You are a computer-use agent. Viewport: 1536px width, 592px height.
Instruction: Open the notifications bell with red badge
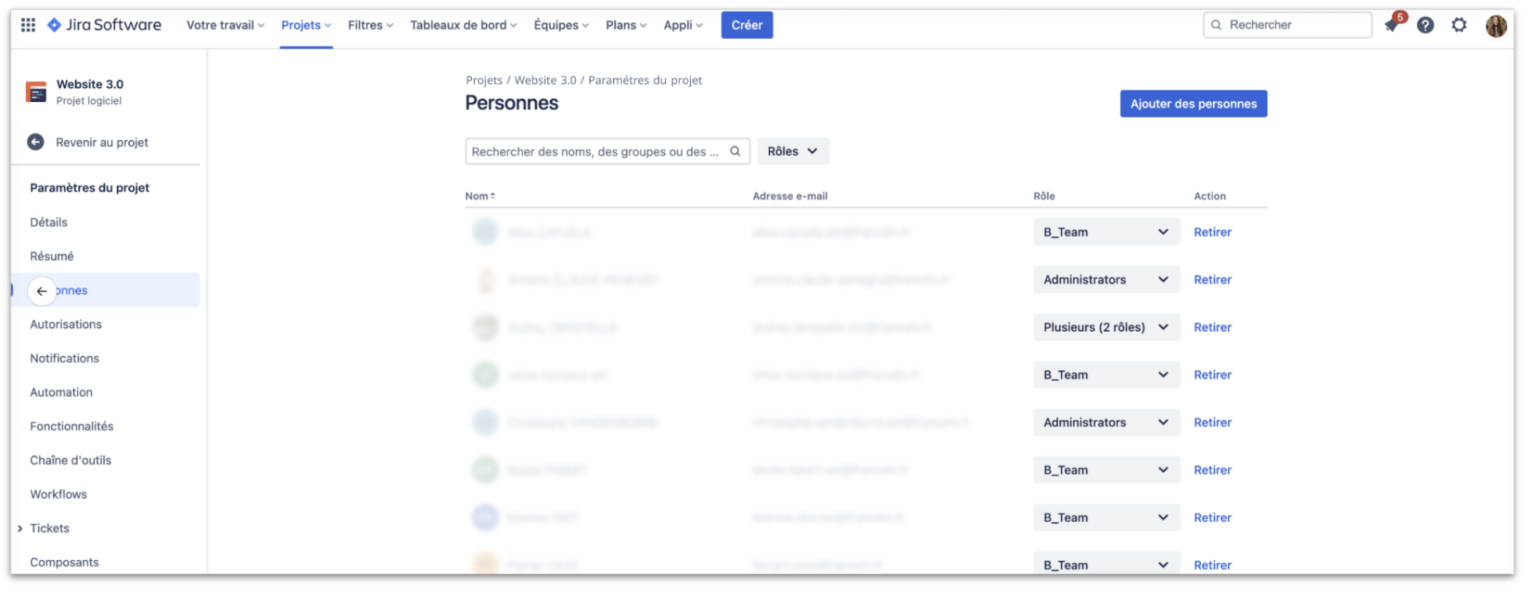(x=1391, y=25)
